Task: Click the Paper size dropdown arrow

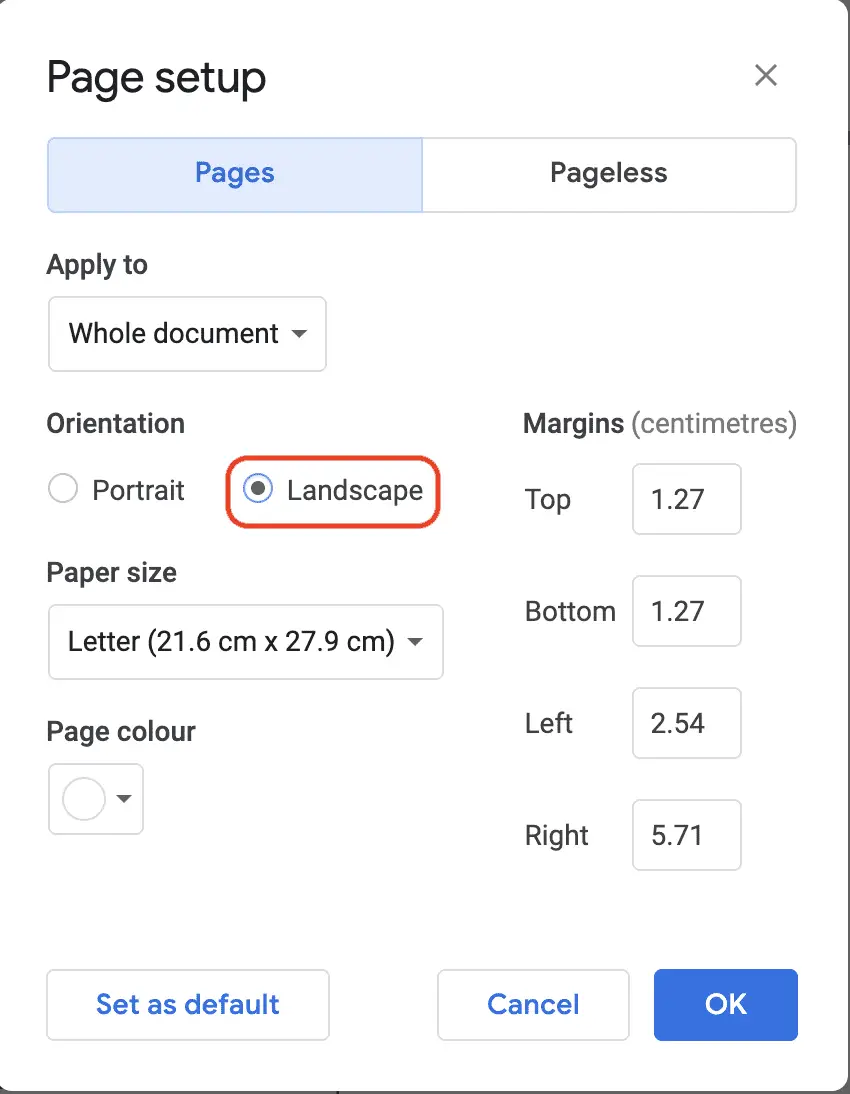Action: (415, 643)
